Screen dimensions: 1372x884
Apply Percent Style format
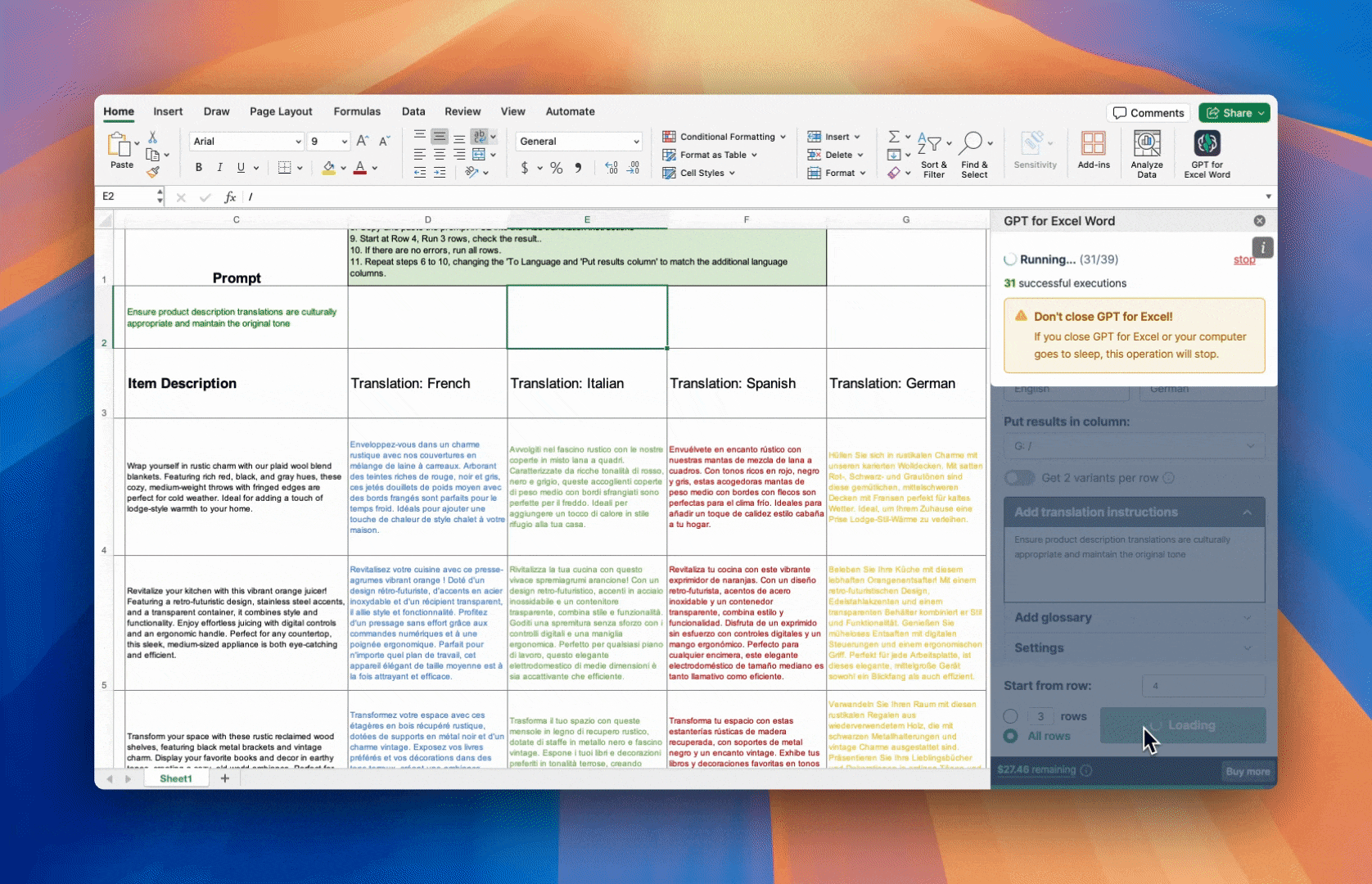tap(557, 168)
